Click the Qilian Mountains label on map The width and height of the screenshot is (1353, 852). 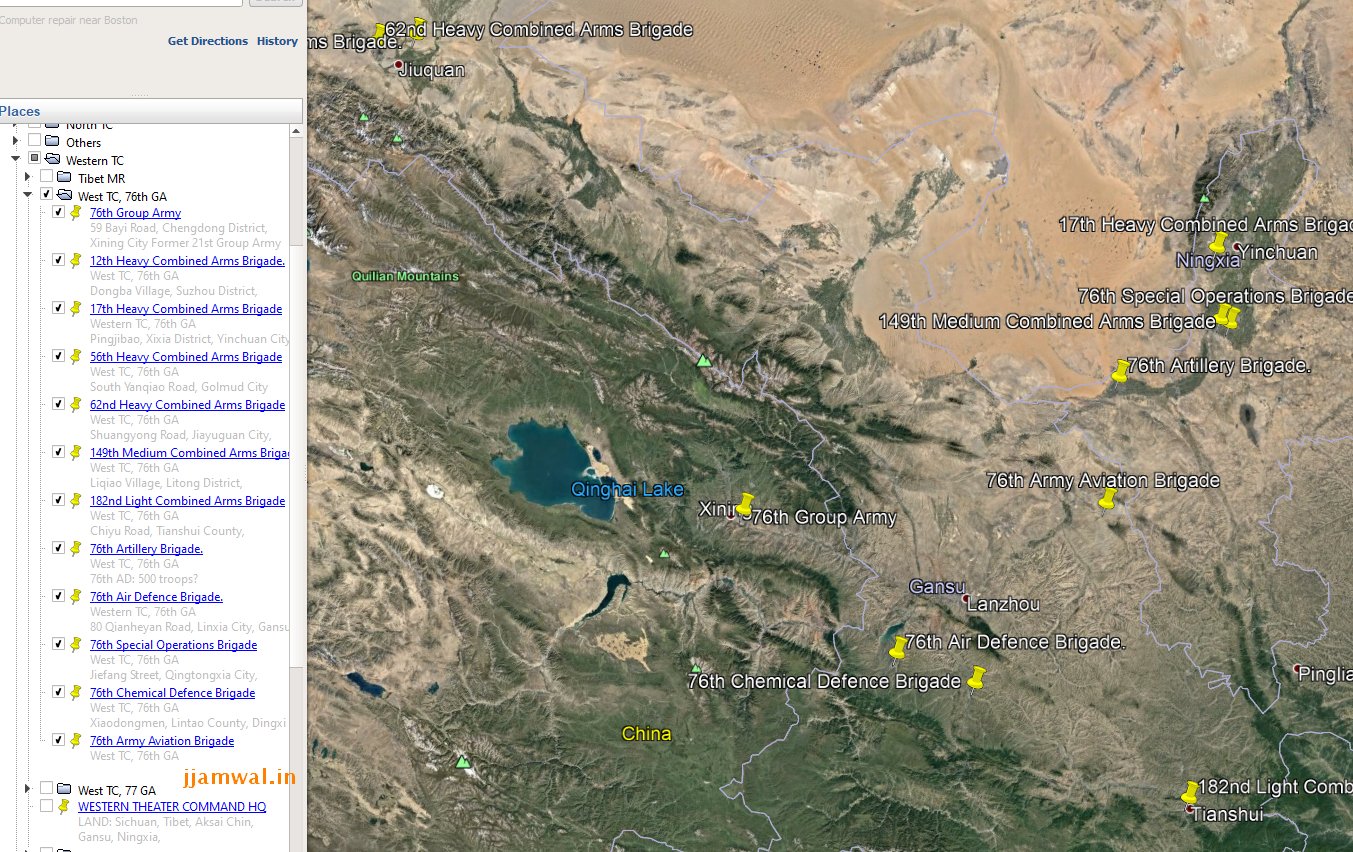[405, 276]
